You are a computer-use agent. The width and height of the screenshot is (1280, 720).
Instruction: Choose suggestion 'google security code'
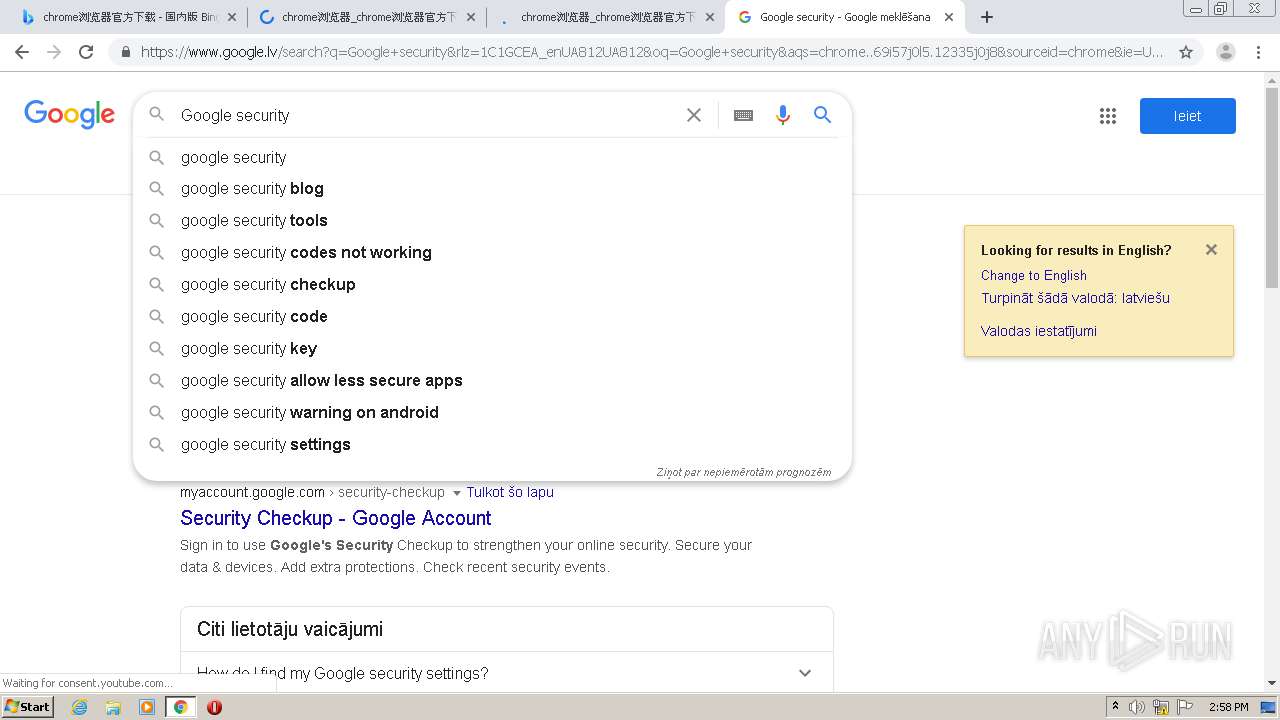pyautogui.click(x=492, y=316)
